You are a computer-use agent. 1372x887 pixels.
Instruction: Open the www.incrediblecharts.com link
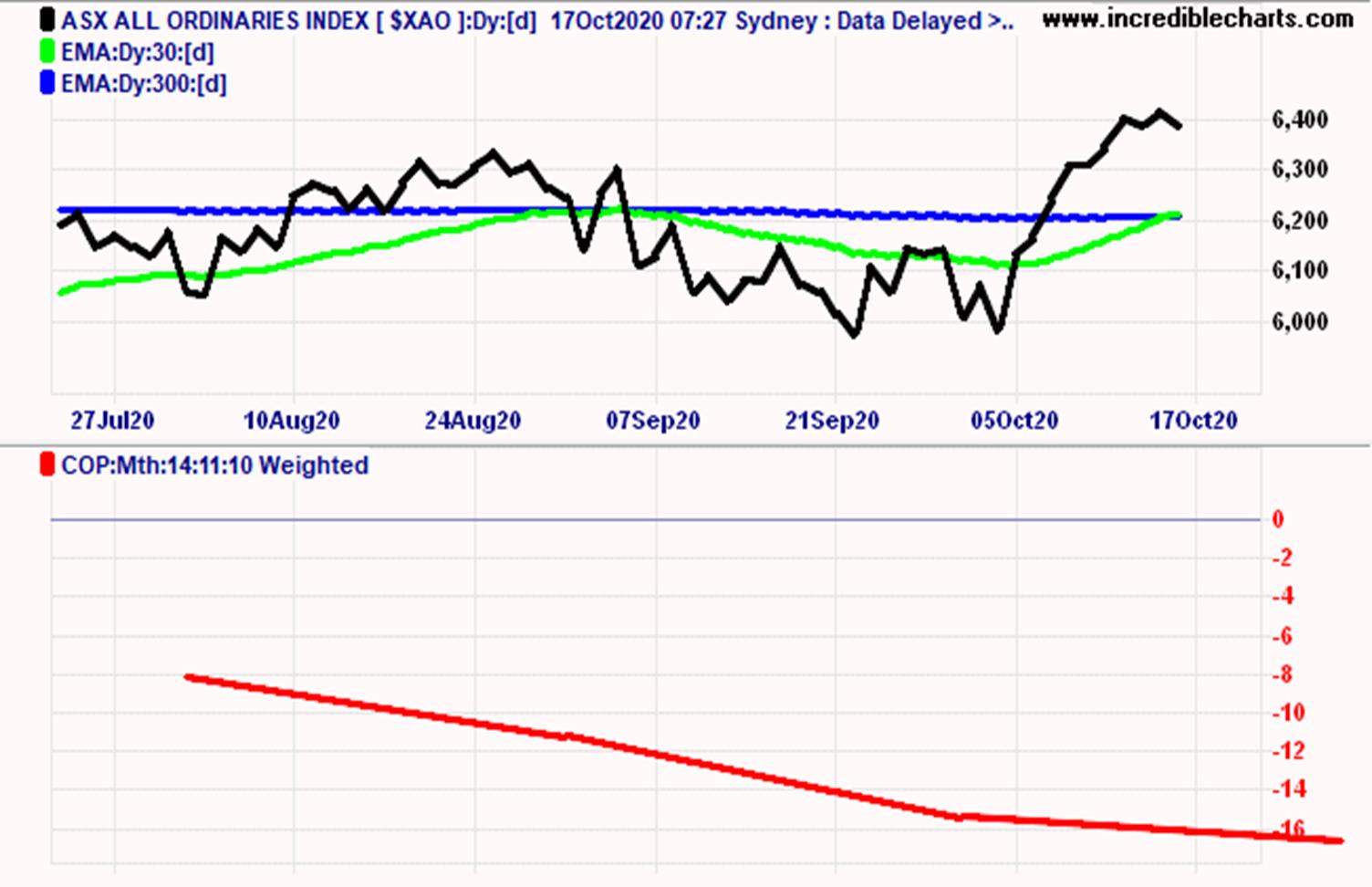tap(1197, 18)
